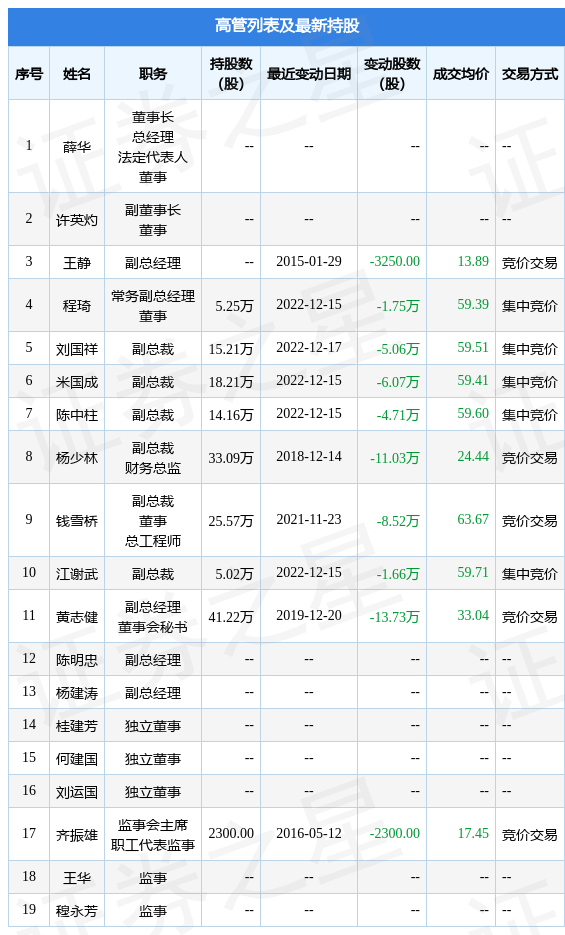Click the change value -2300.00

pos(395,833)
